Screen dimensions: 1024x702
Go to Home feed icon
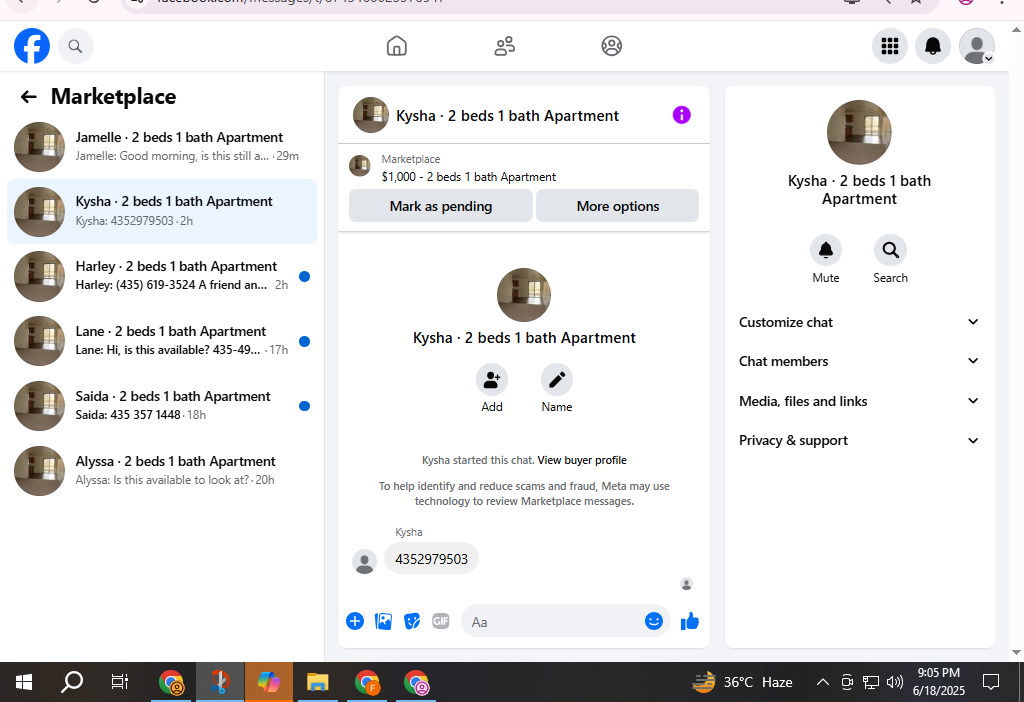point(396,46)
